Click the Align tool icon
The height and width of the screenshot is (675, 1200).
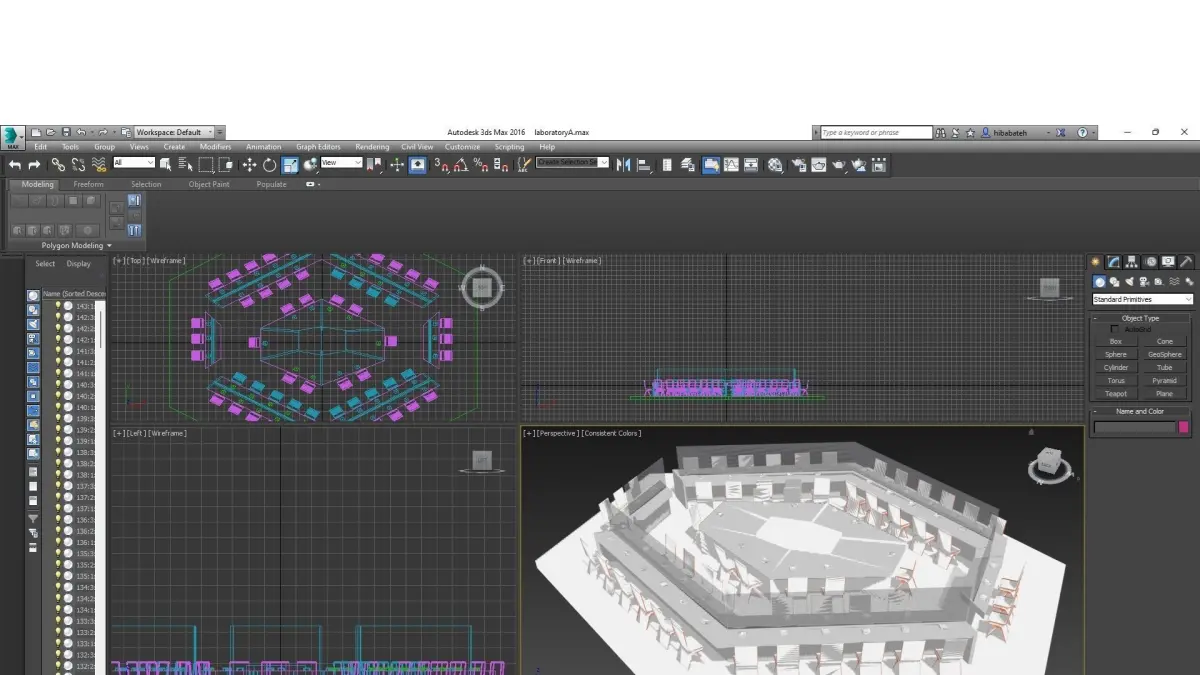(644, 165)
